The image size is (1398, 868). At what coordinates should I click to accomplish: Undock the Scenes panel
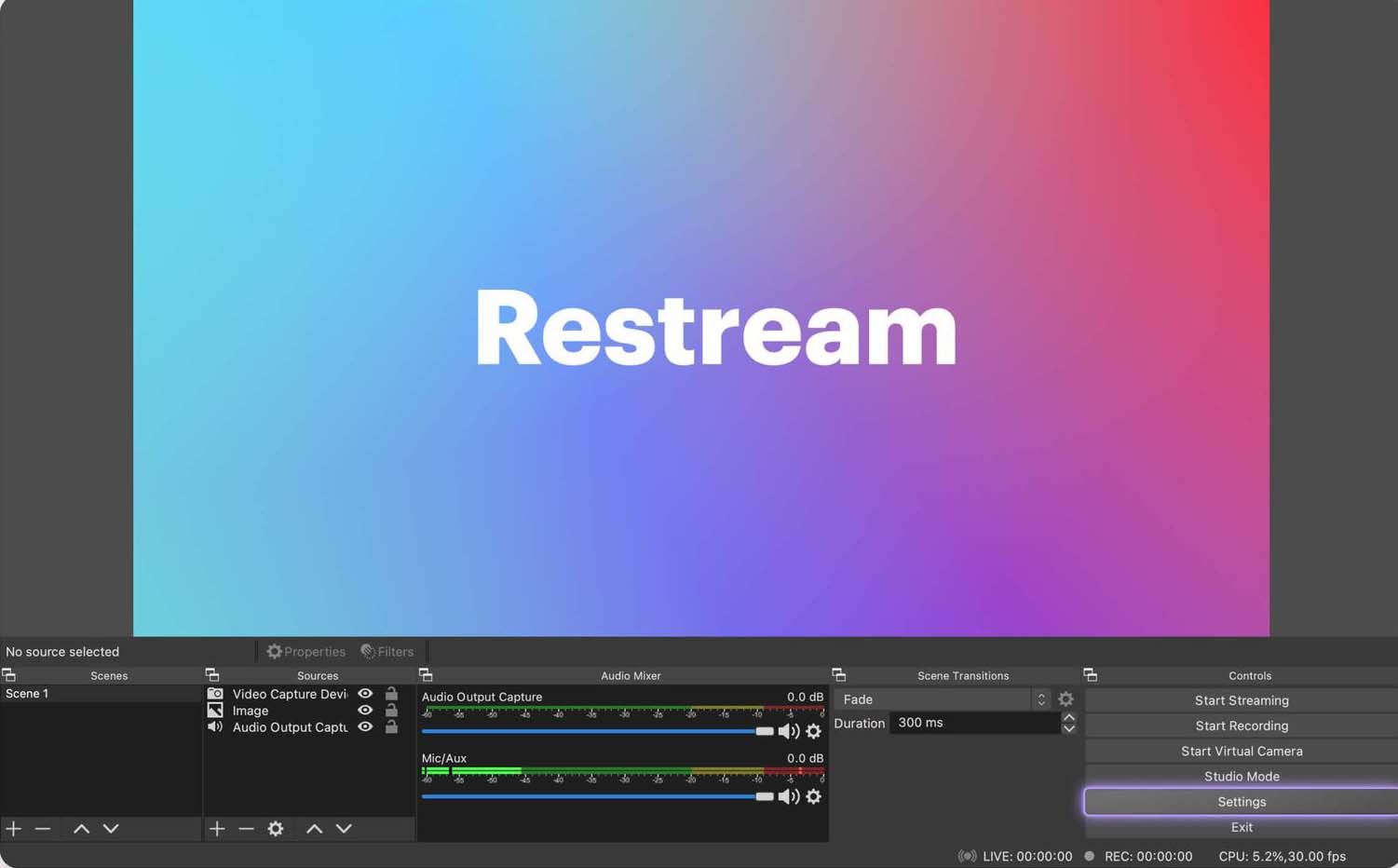coord(9,675)
